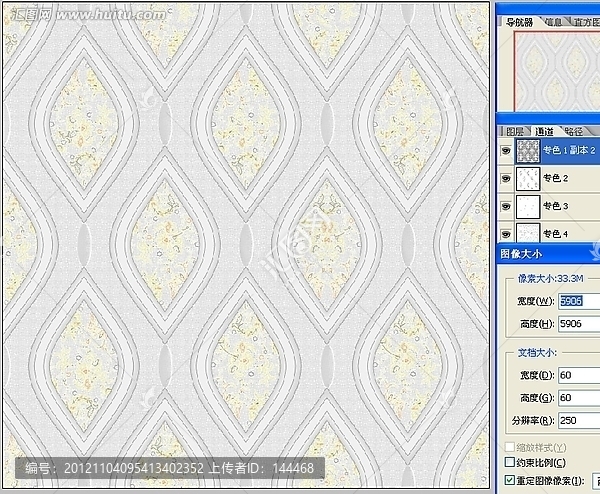The width and height of the screenshot is (600, 494).
Task: Click the 分辨率(R) field showing 250
Action: 579,421
